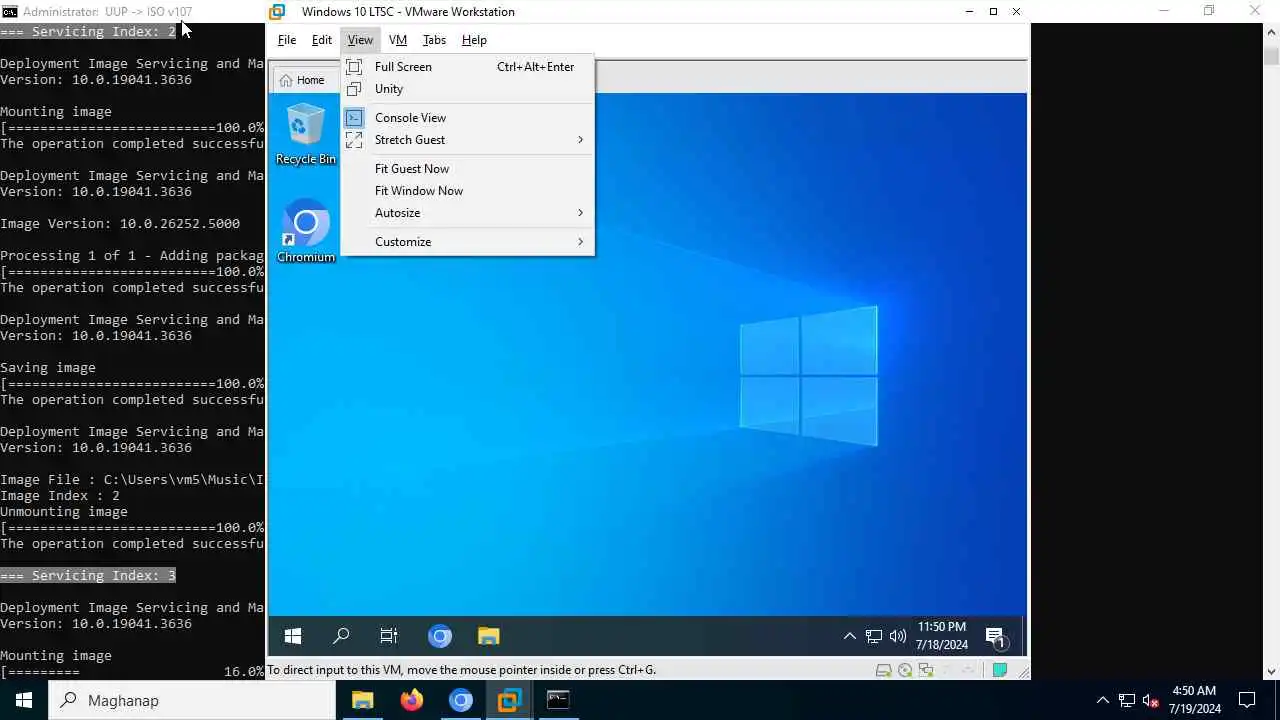
Task: Click the Command Prompt vertical scrollbar
Action: click(x=1271, y=352)
